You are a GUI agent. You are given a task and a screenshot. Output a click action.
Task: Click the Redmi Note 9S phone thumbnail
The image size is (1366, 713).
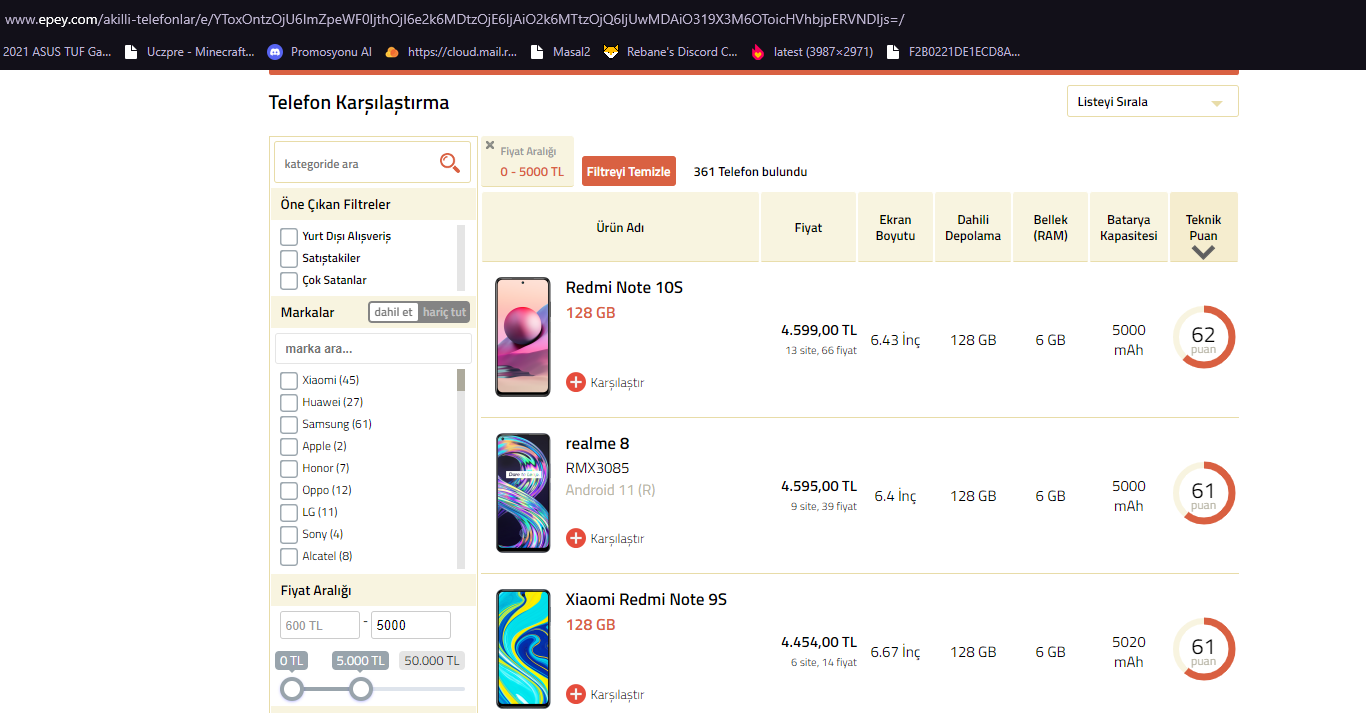tap(523, 649)
